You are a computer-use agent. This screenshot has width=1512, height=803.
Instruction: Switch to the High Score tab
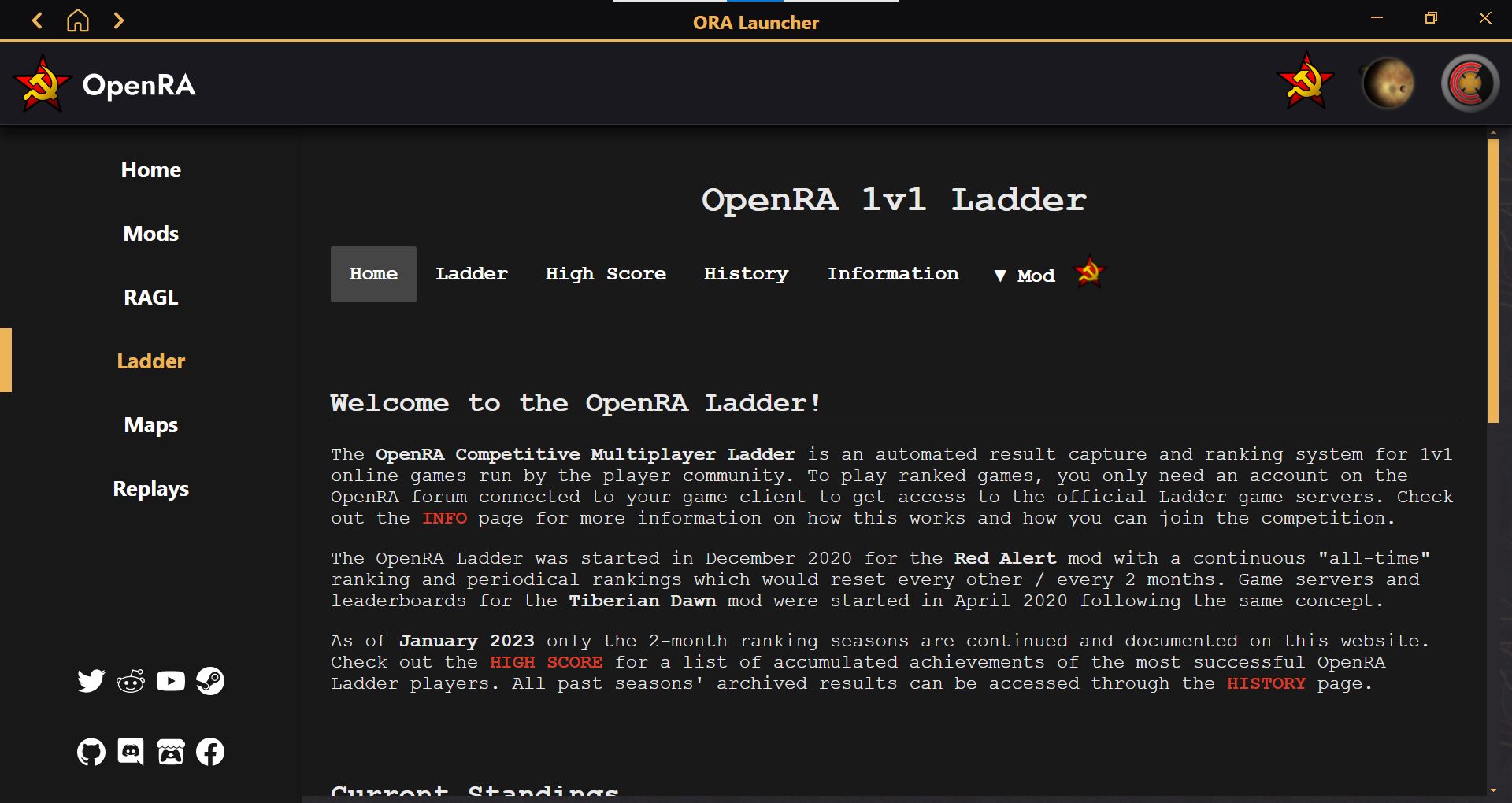coord(606,274)
